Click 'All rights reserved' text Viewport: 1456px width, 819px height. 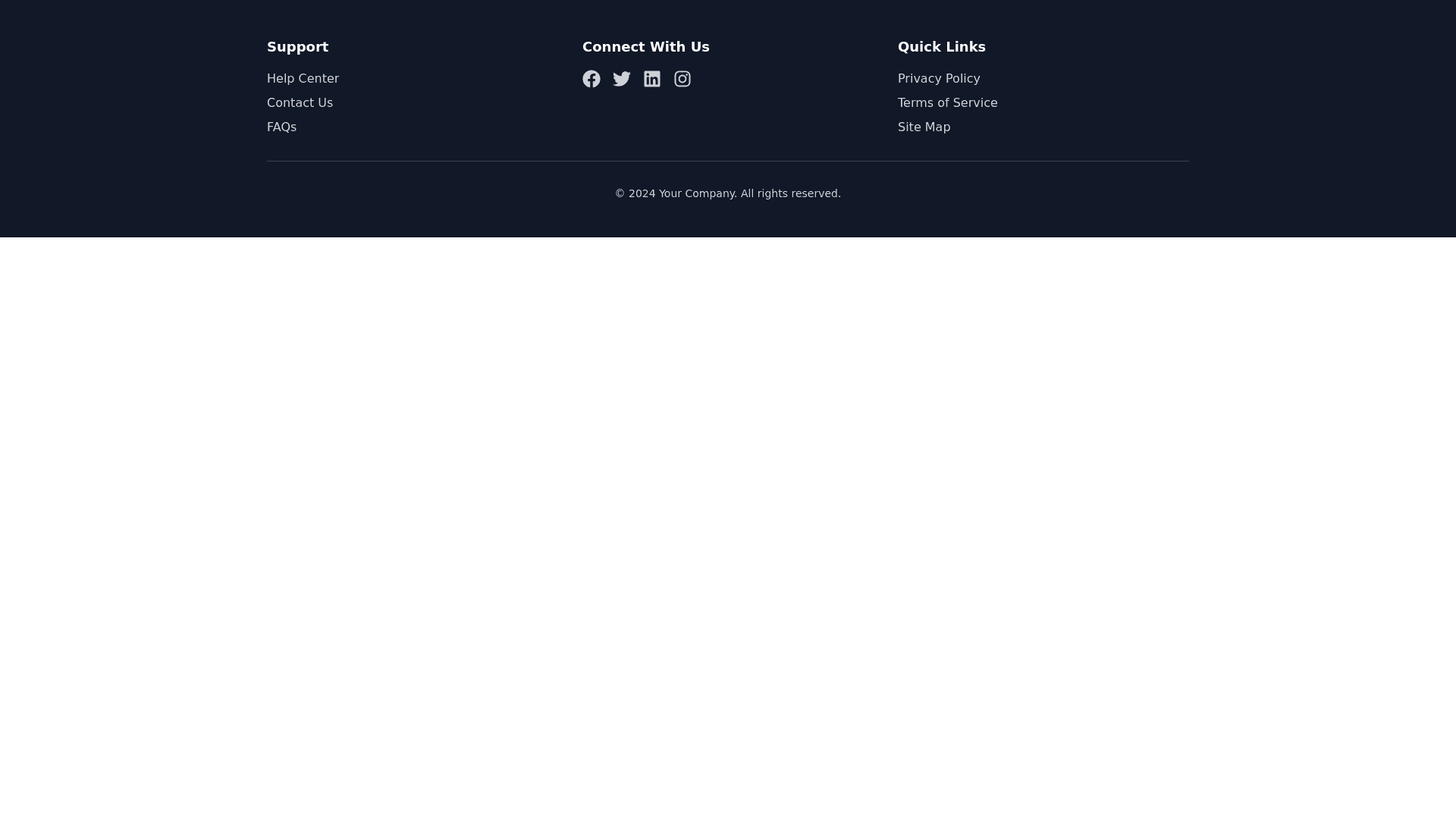click(790, 194)
